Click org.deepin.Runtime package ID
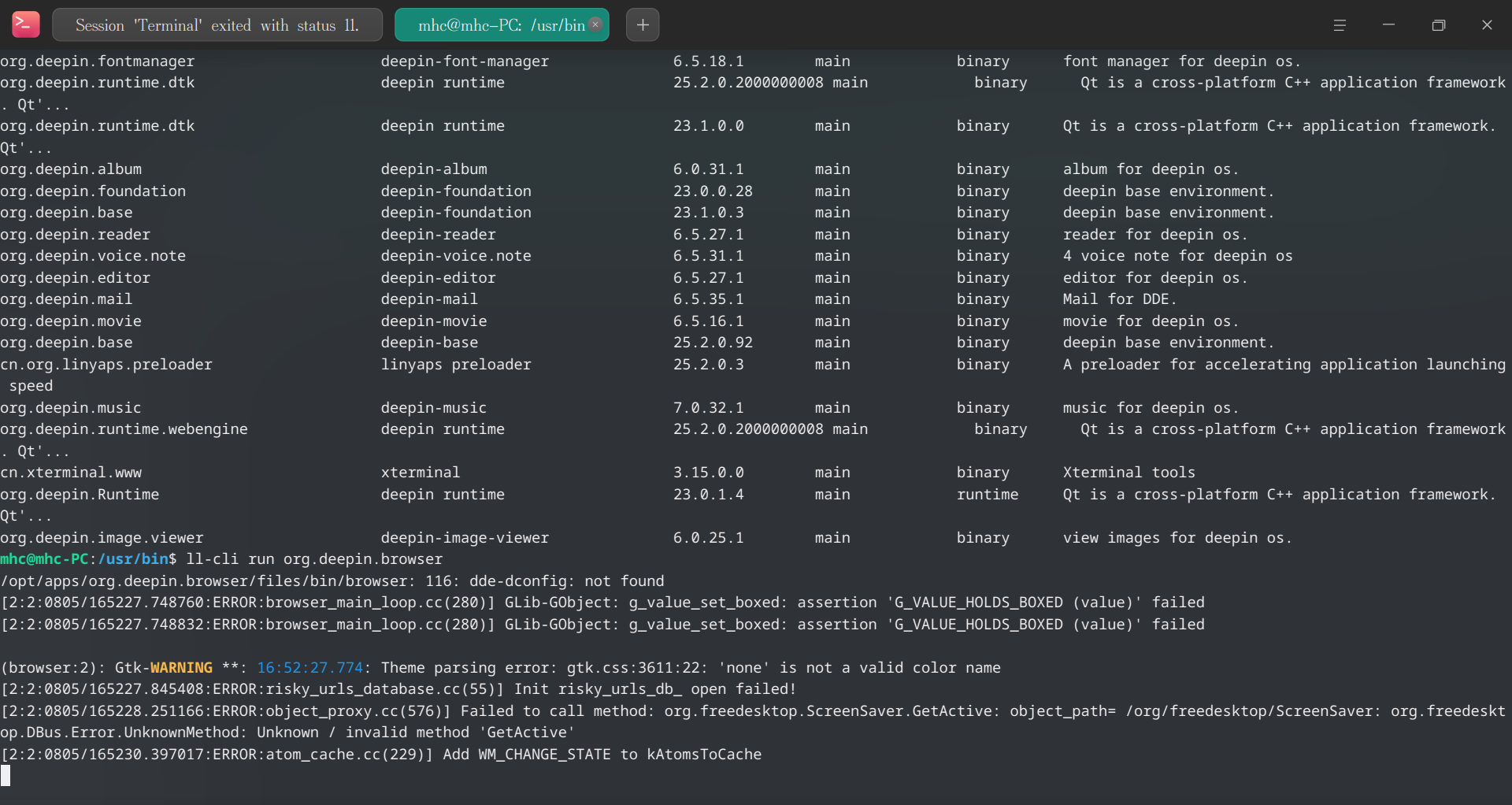The image size is (1512, 805). pos(80,495)
